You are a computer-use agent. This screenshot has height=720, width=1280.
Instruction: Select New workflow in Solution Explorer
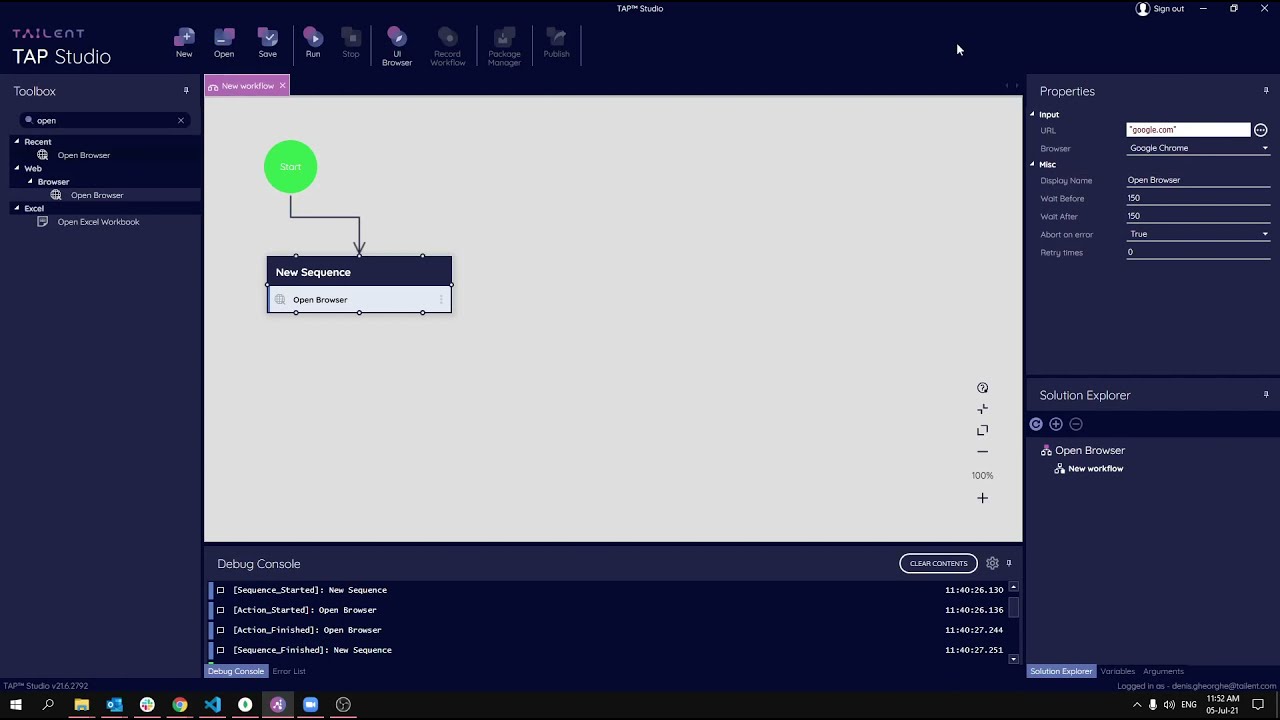pos(1095,469)
